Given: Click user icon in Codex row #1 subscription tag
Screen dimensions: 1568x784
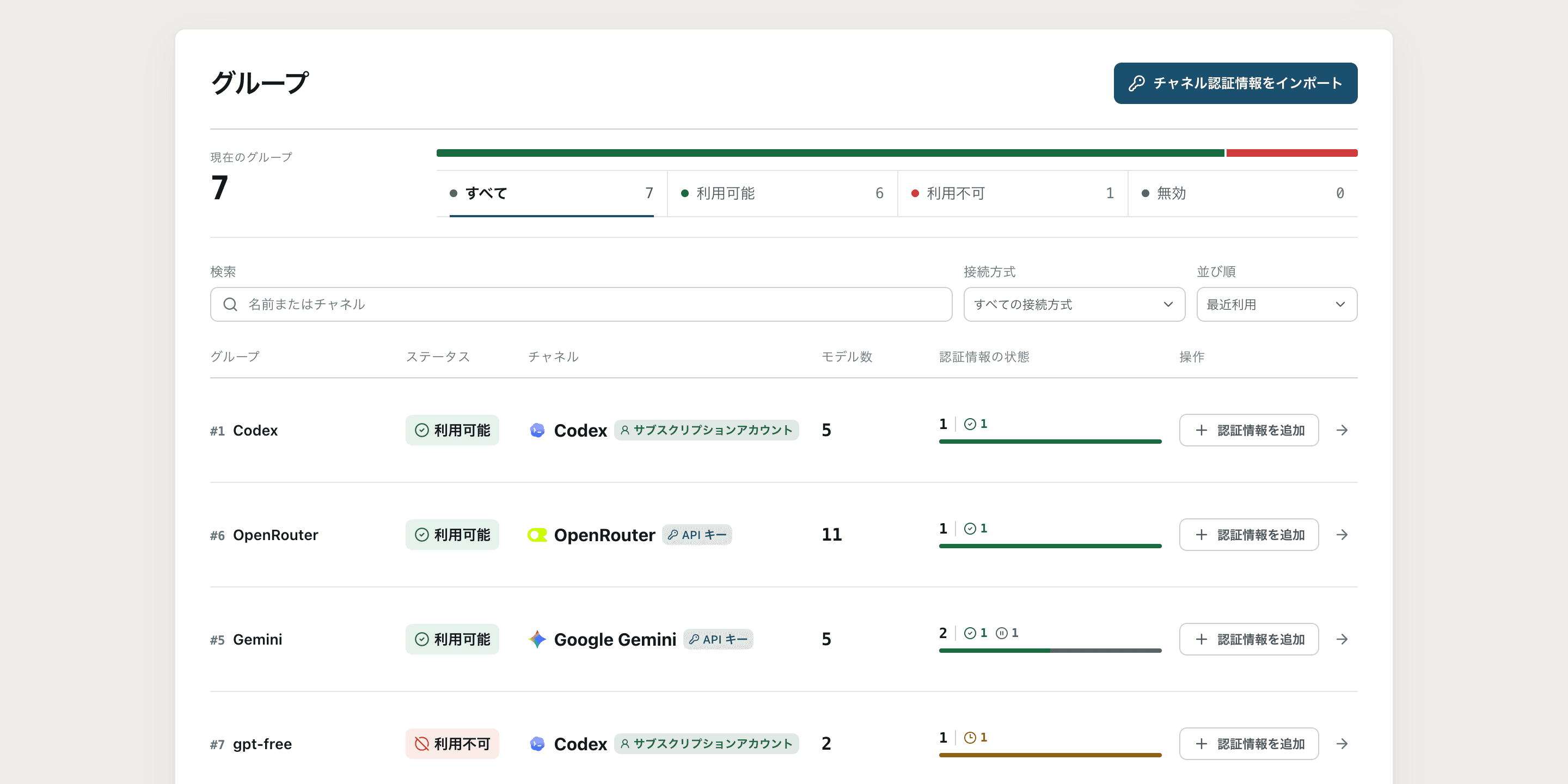Looking at the screenshot, I should 624,430.
